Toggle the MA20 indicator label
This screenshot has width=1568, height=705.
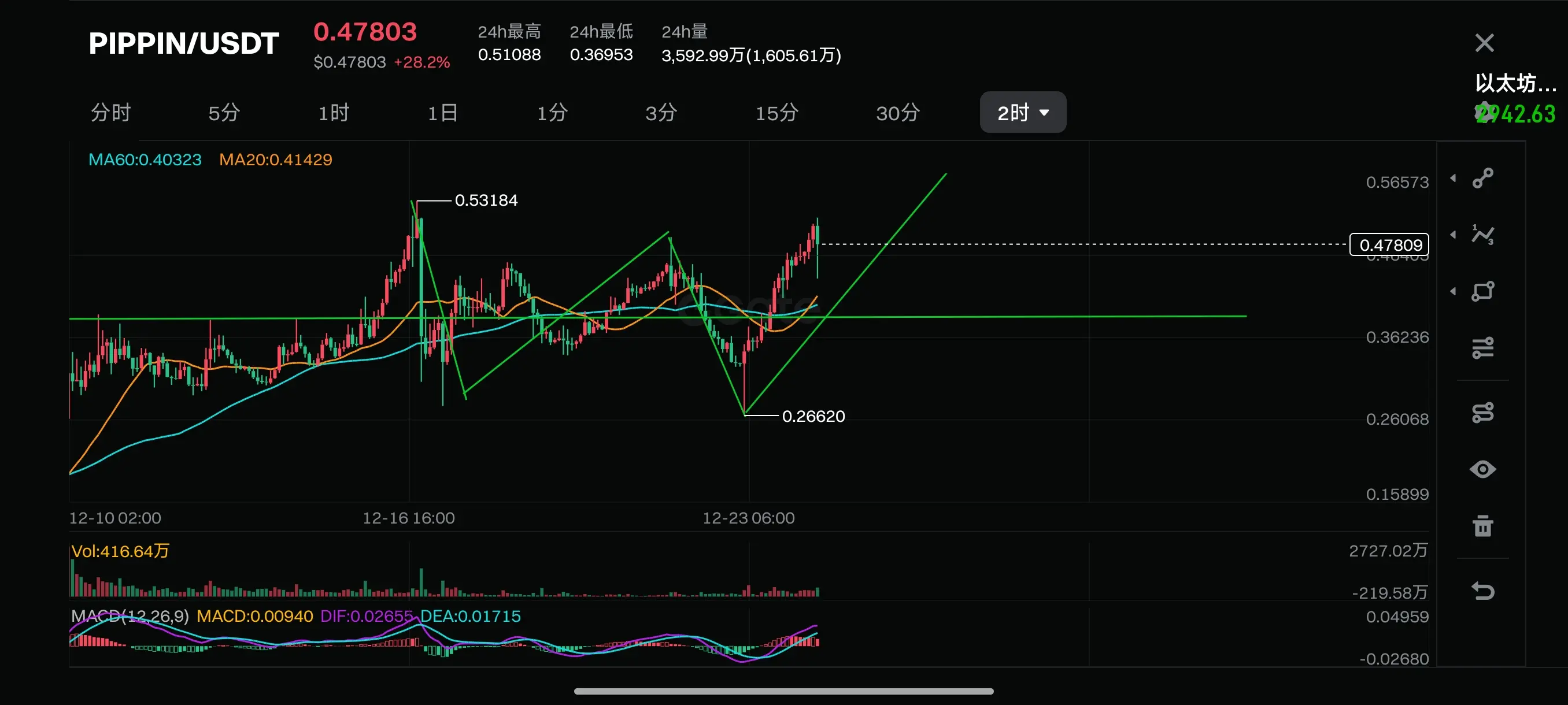coord(275,160)
